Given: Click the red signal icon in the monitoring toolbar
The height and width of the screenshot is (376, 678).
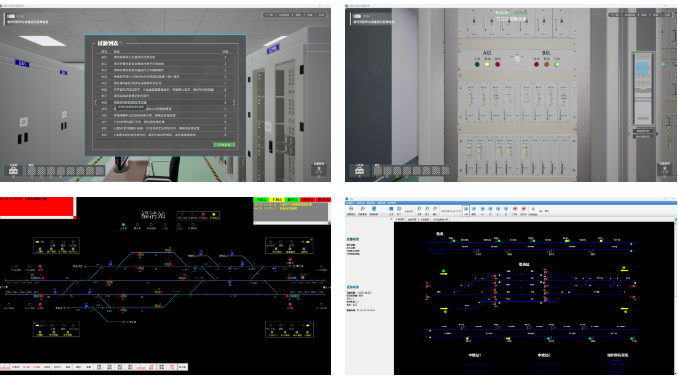Looking at the screenshot, I should pyautogui.click(x=515, y=210).
